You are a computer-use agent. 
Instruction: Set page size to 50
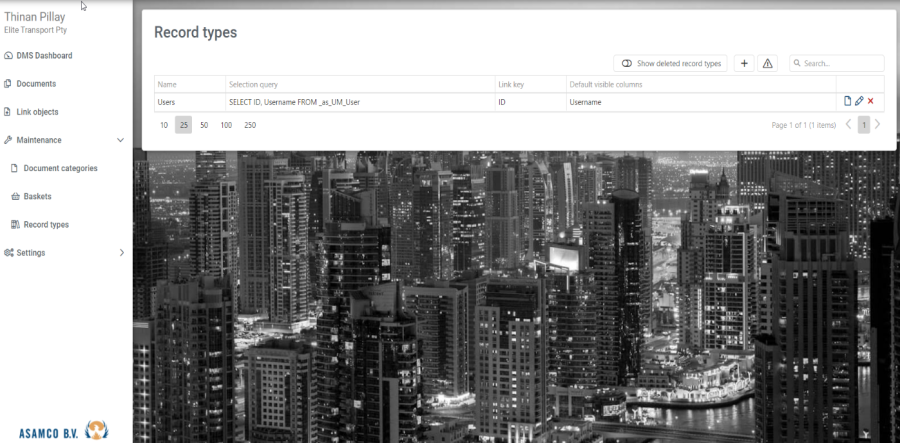(204, 125)
